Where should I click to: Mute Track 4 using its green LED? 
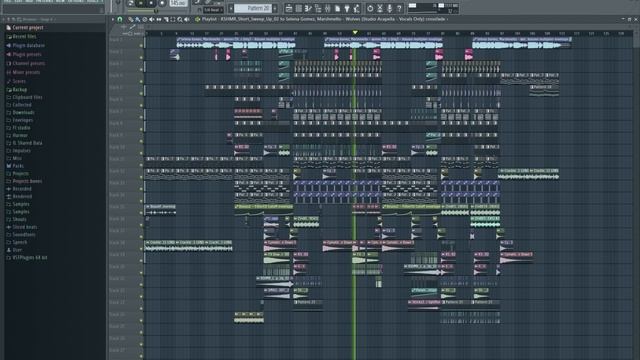pos(141,81)
